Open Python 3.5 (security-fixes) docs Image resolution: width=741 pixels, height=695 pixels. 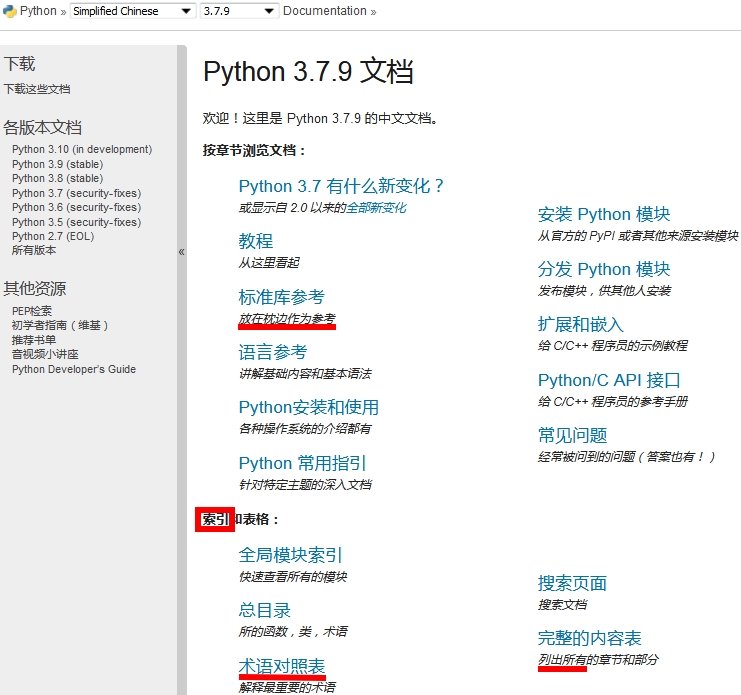point(77,222)
